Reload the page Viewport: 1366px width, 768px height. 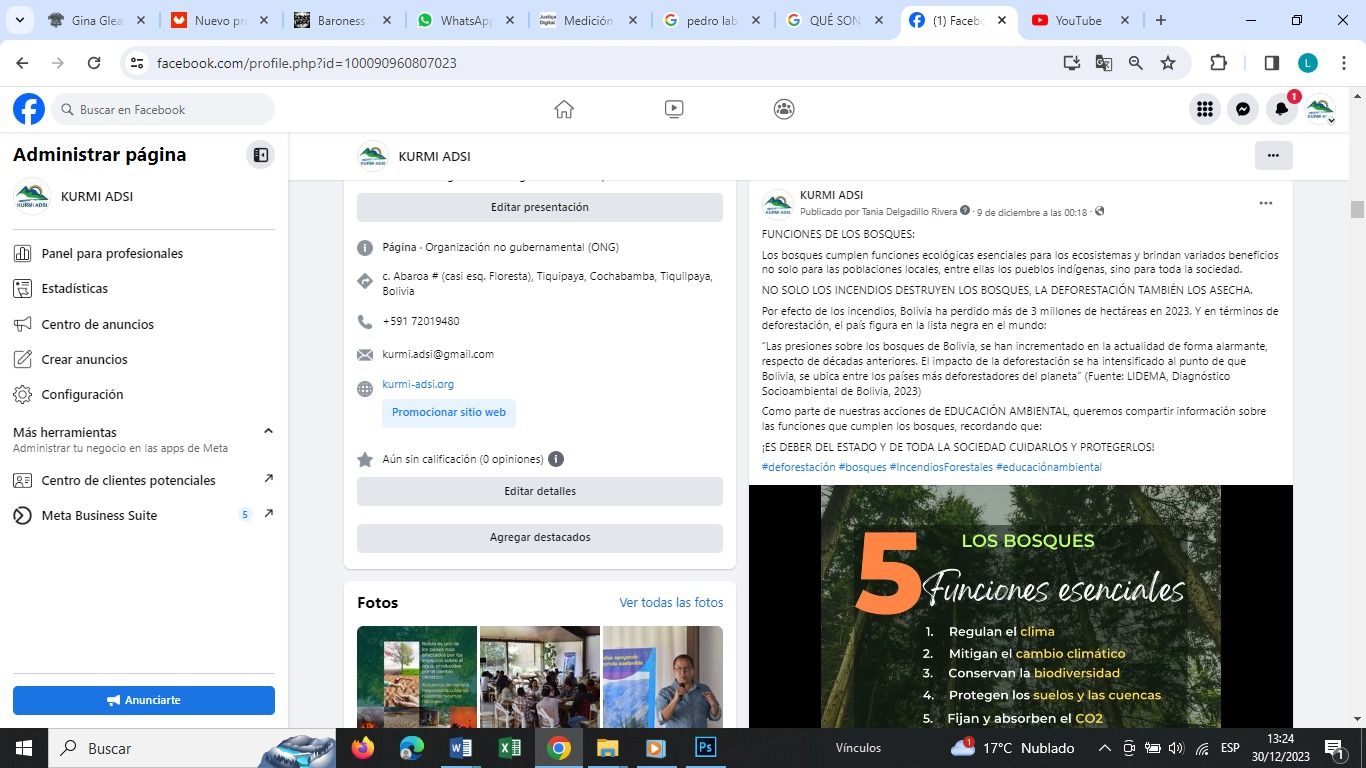(94, 62)
